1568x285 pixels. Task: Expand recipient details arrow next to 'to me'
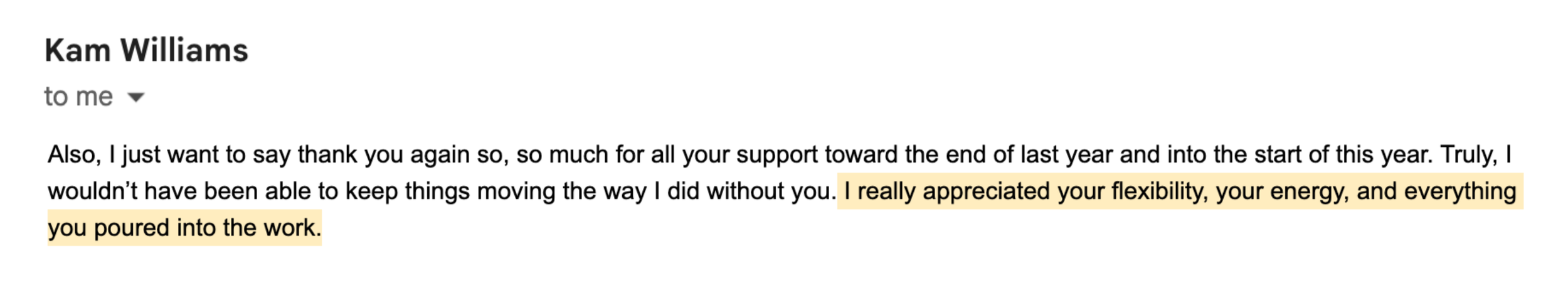tap(135, 97)
